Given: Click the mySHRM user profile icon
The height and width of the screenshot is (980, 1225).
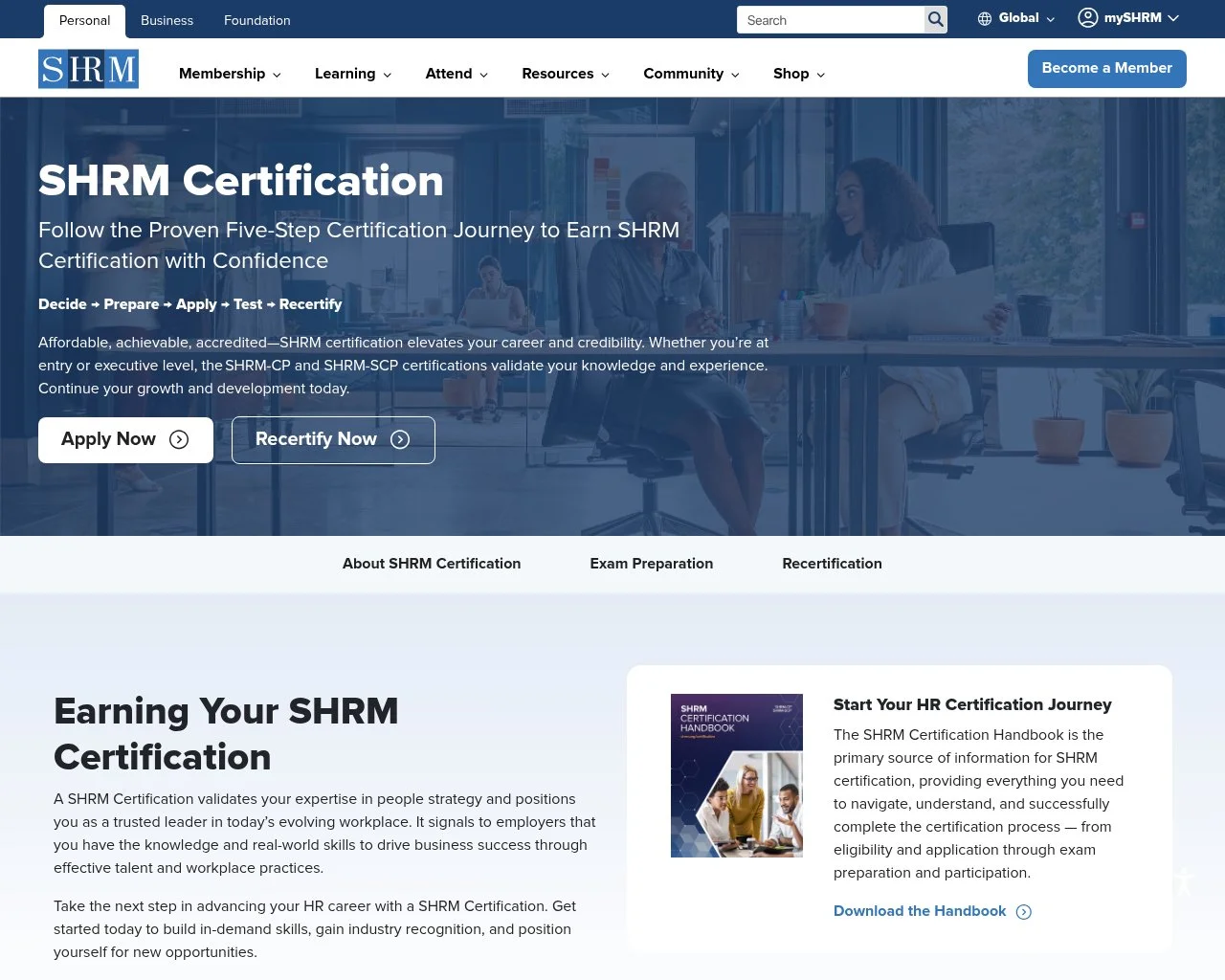Looking at the screenshot, I should coord(1088,17).
